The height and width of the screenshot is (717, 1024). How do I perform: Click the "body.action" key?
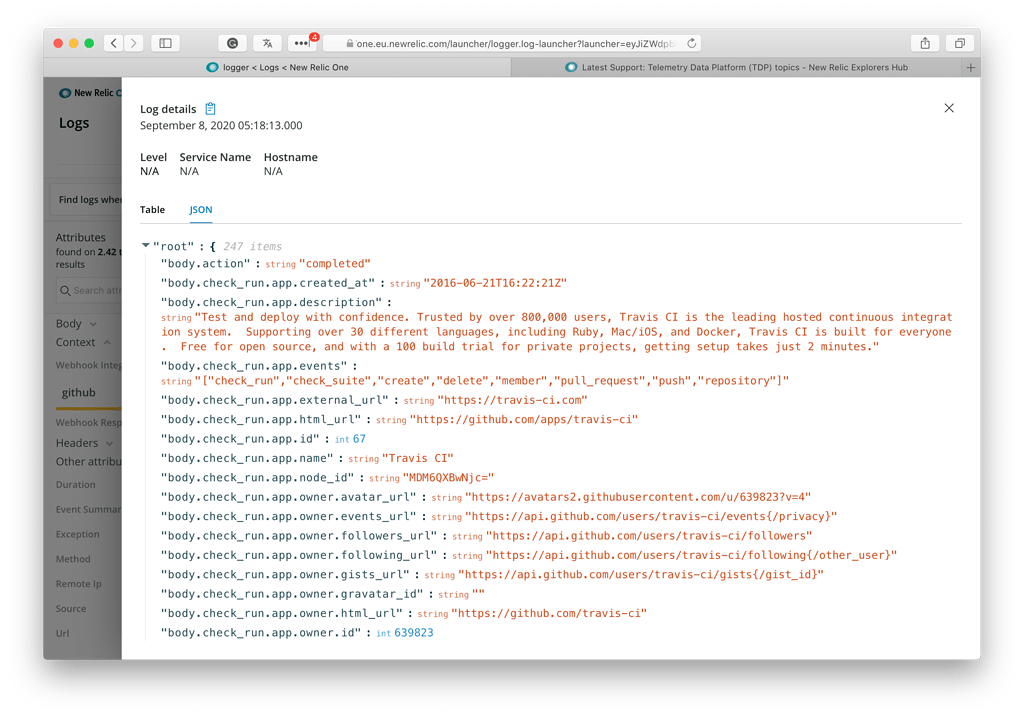pyautogui.click(x=206, y=264)
